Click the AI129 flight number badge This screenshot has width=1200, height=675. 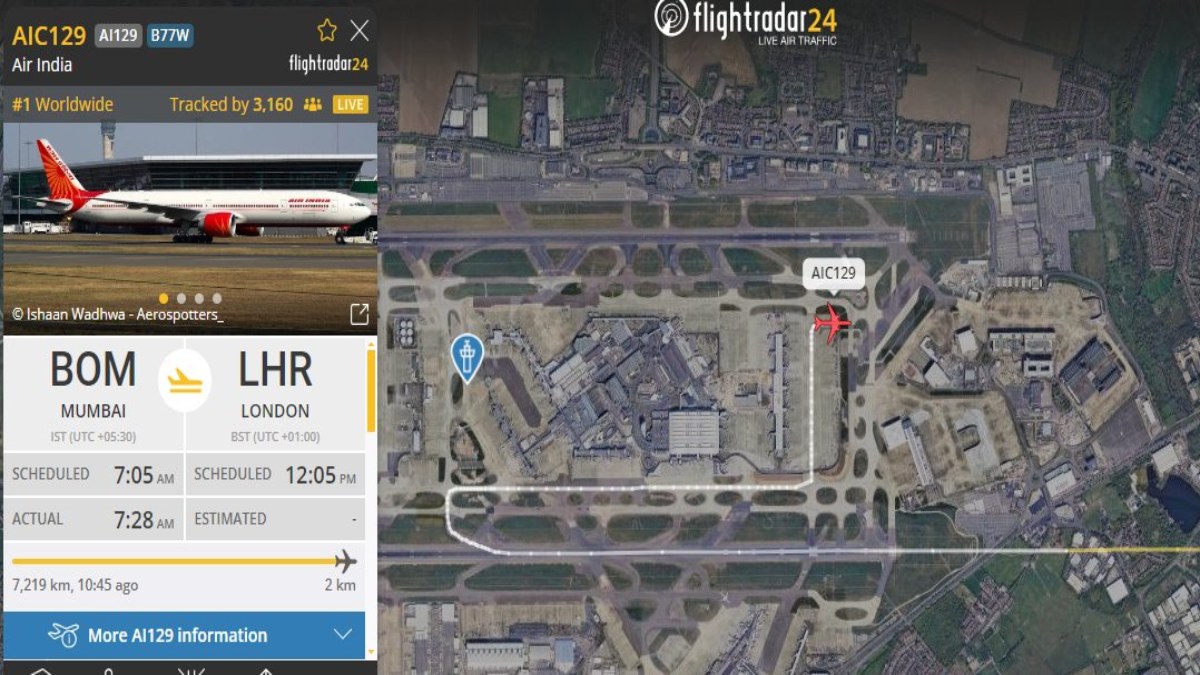[119, 36]
